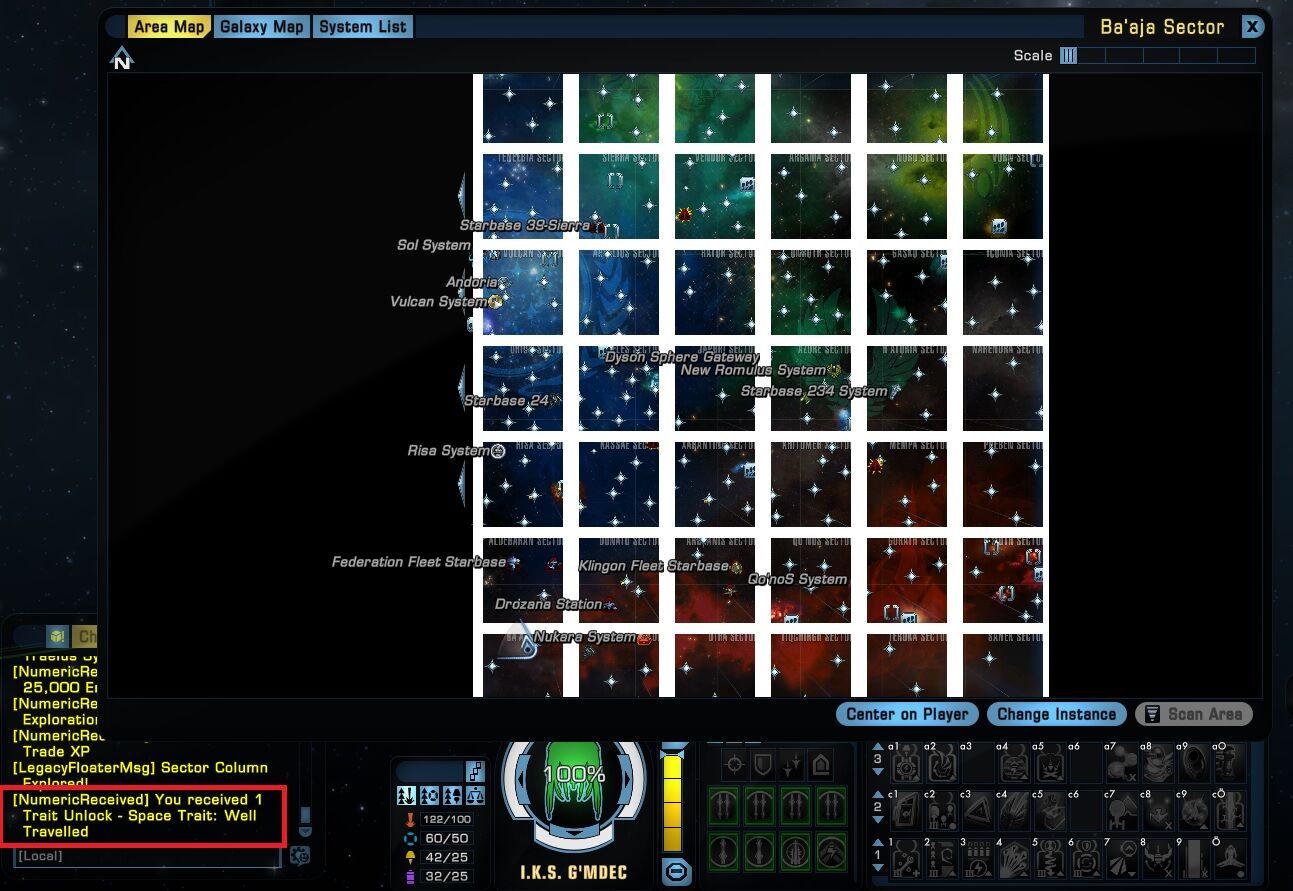Switch to the Galaxy Map tab
Viewport: 1293px width, 891px height.
coord(262,27)
